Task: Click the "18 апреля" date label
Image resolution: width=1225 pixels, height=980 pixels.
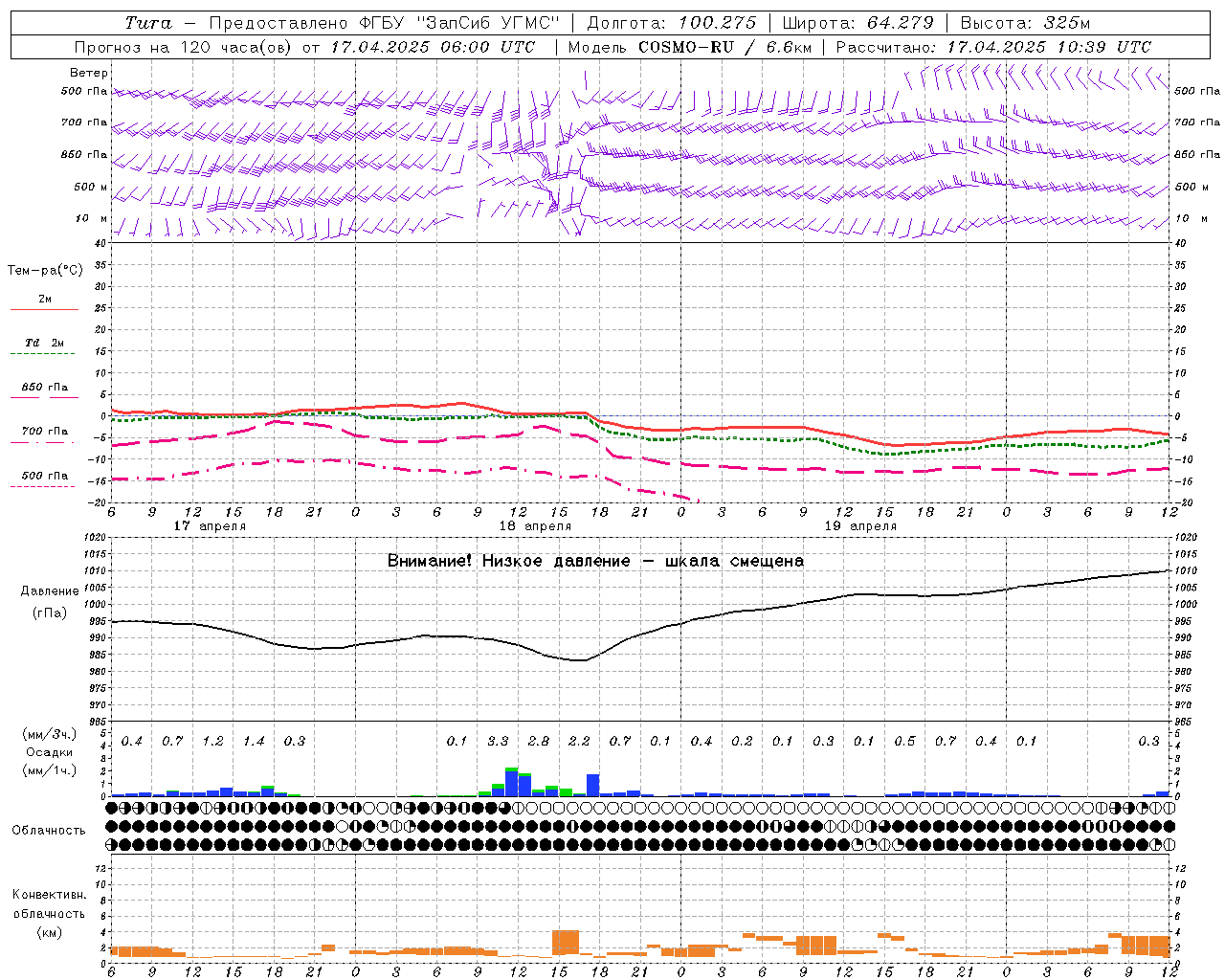Action: pyautogui.click(x=535, y=526)
